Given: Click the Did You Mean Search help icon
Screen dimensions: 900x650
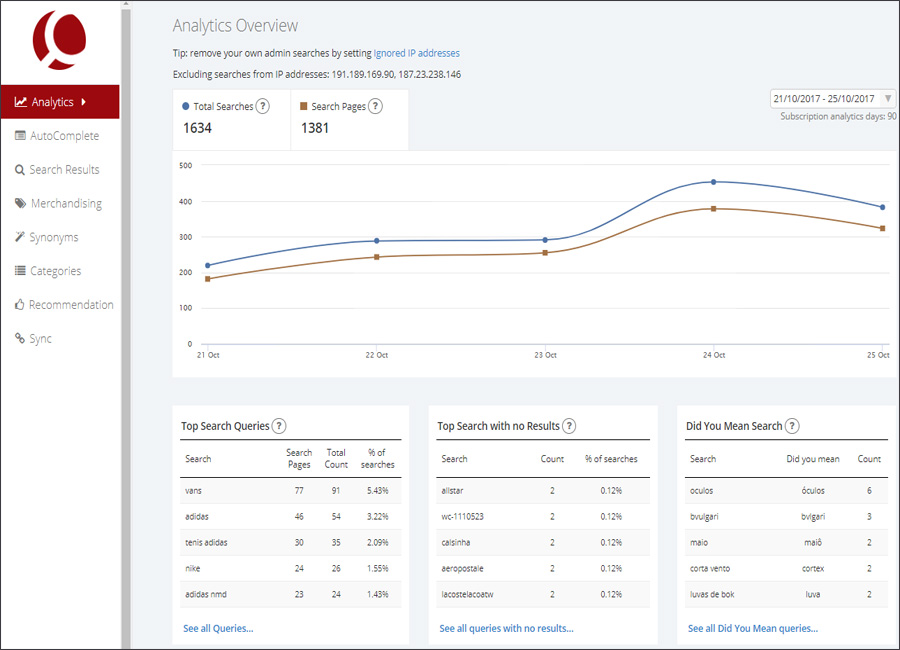Looking at the screenshot, I should point(792,426).
